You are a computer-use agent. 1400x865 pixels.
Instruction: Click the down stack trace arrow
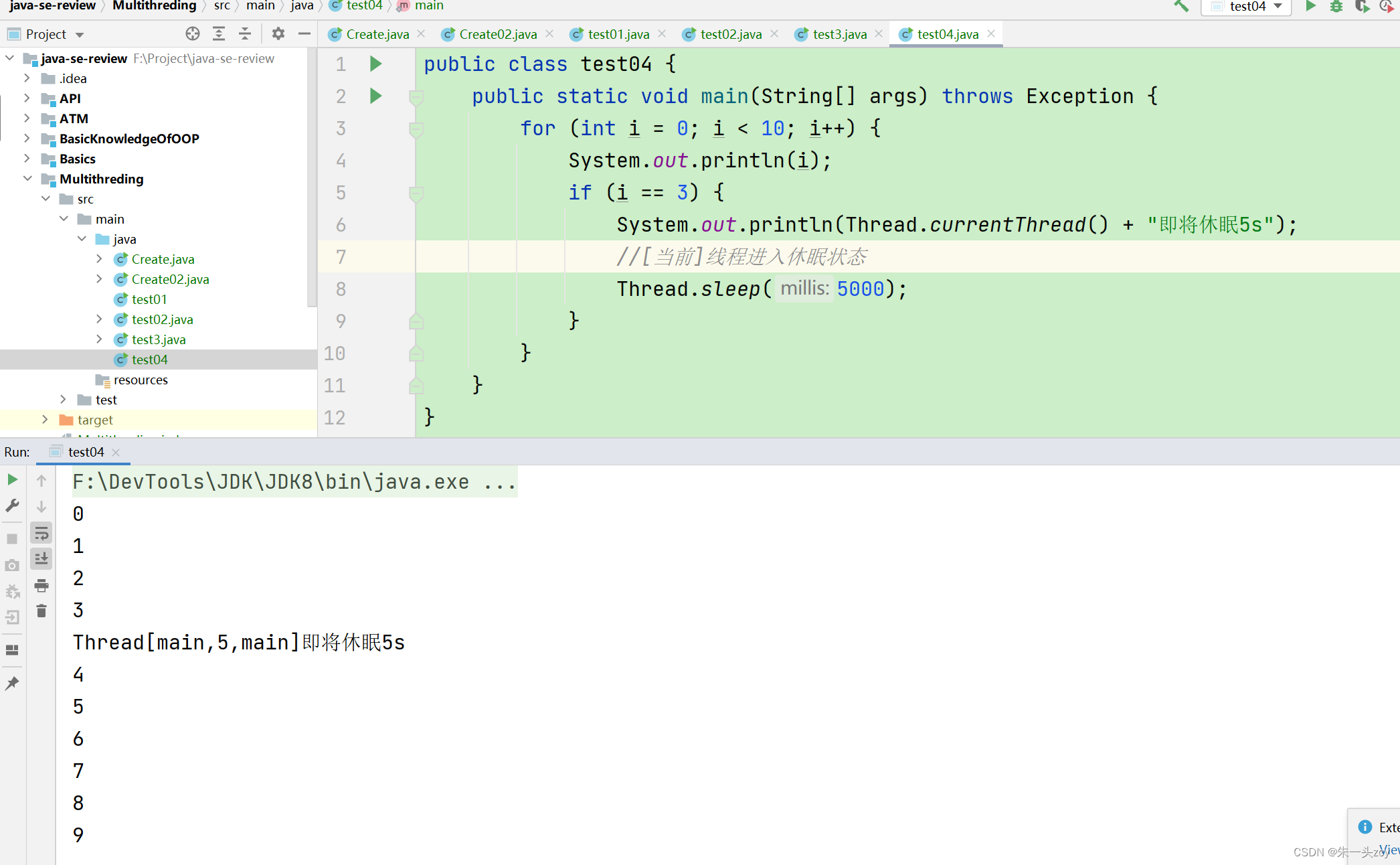41,507
